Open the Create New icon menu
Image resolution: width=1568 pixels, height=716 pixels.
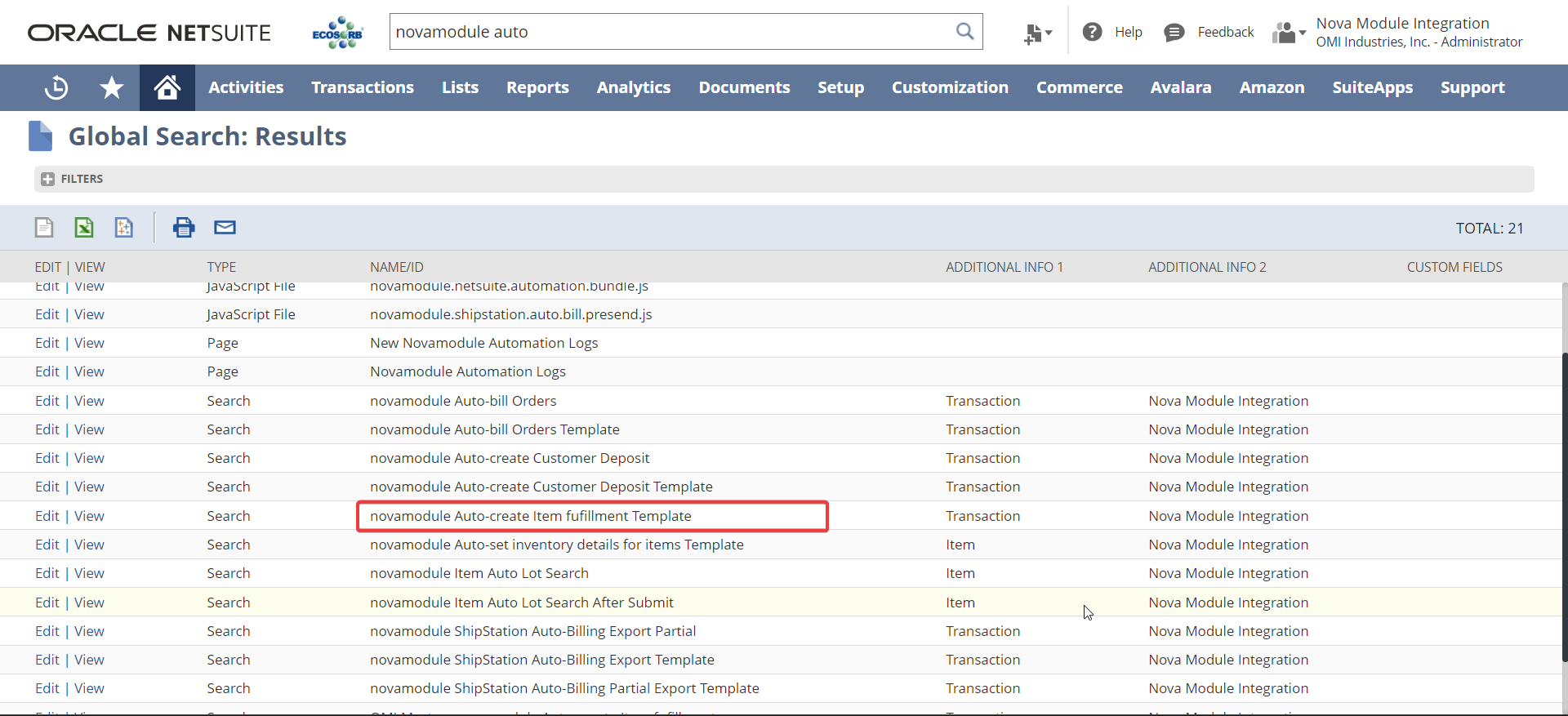[1038, 33]
